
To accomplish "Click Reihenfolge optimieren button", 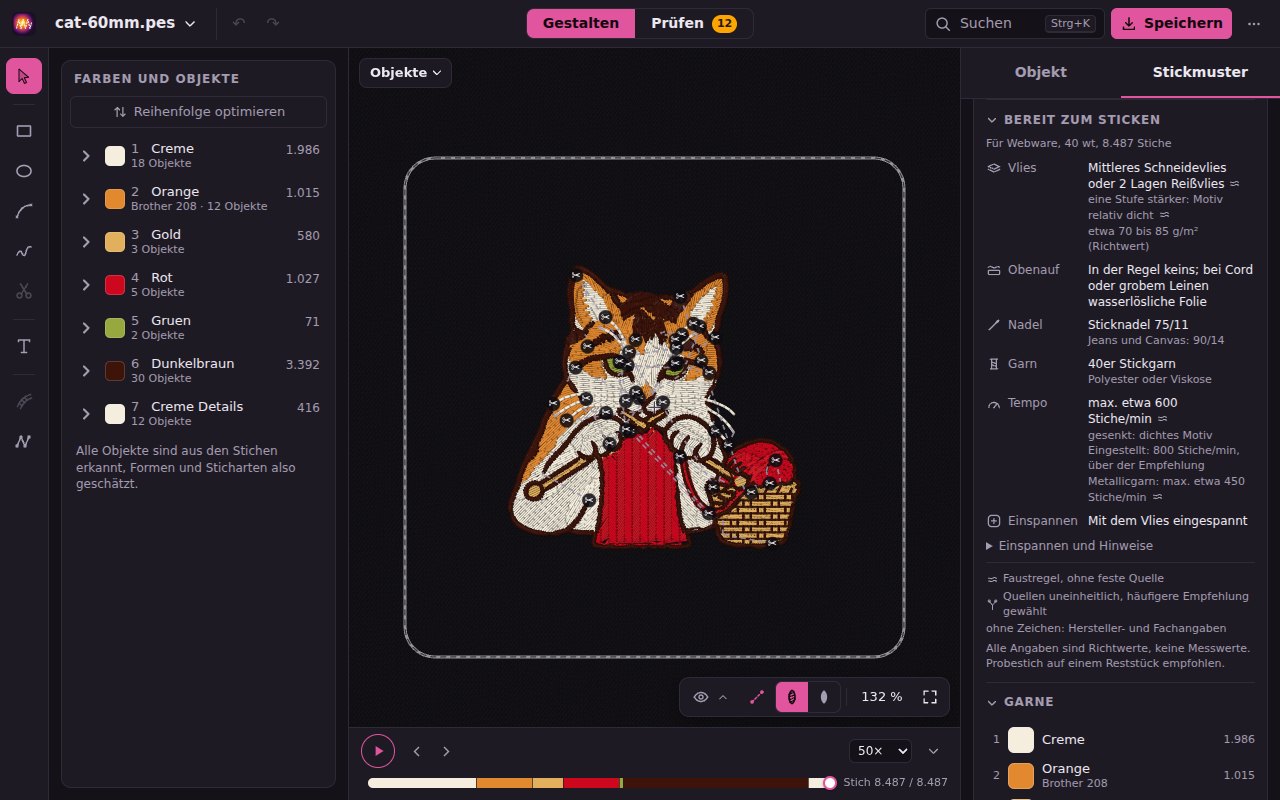I will [x=198, y=112].
